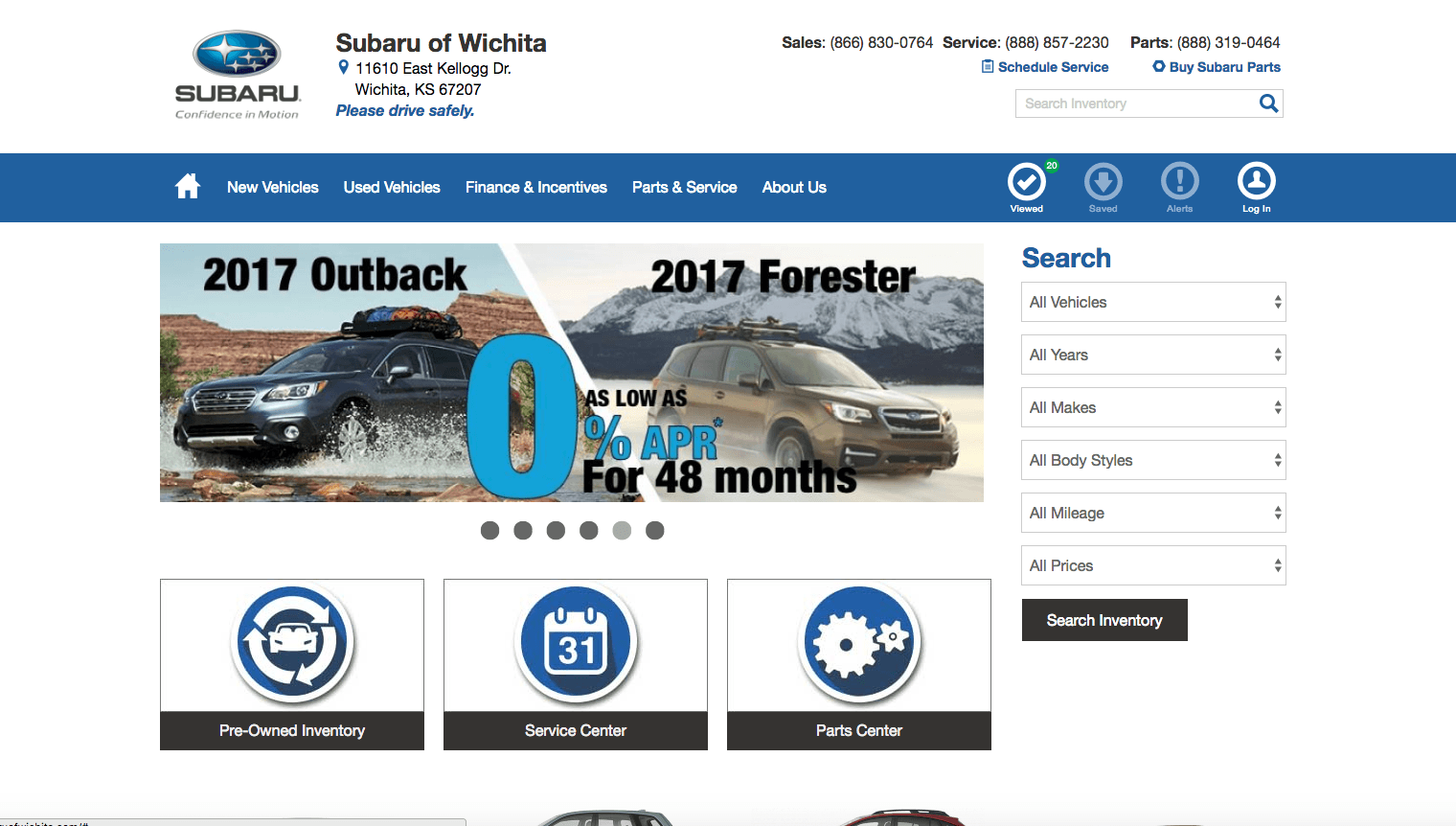Click the Pre-Owned Inventory car icon
The height and width of the screenshot is (826, 1456).
point(292,642)
